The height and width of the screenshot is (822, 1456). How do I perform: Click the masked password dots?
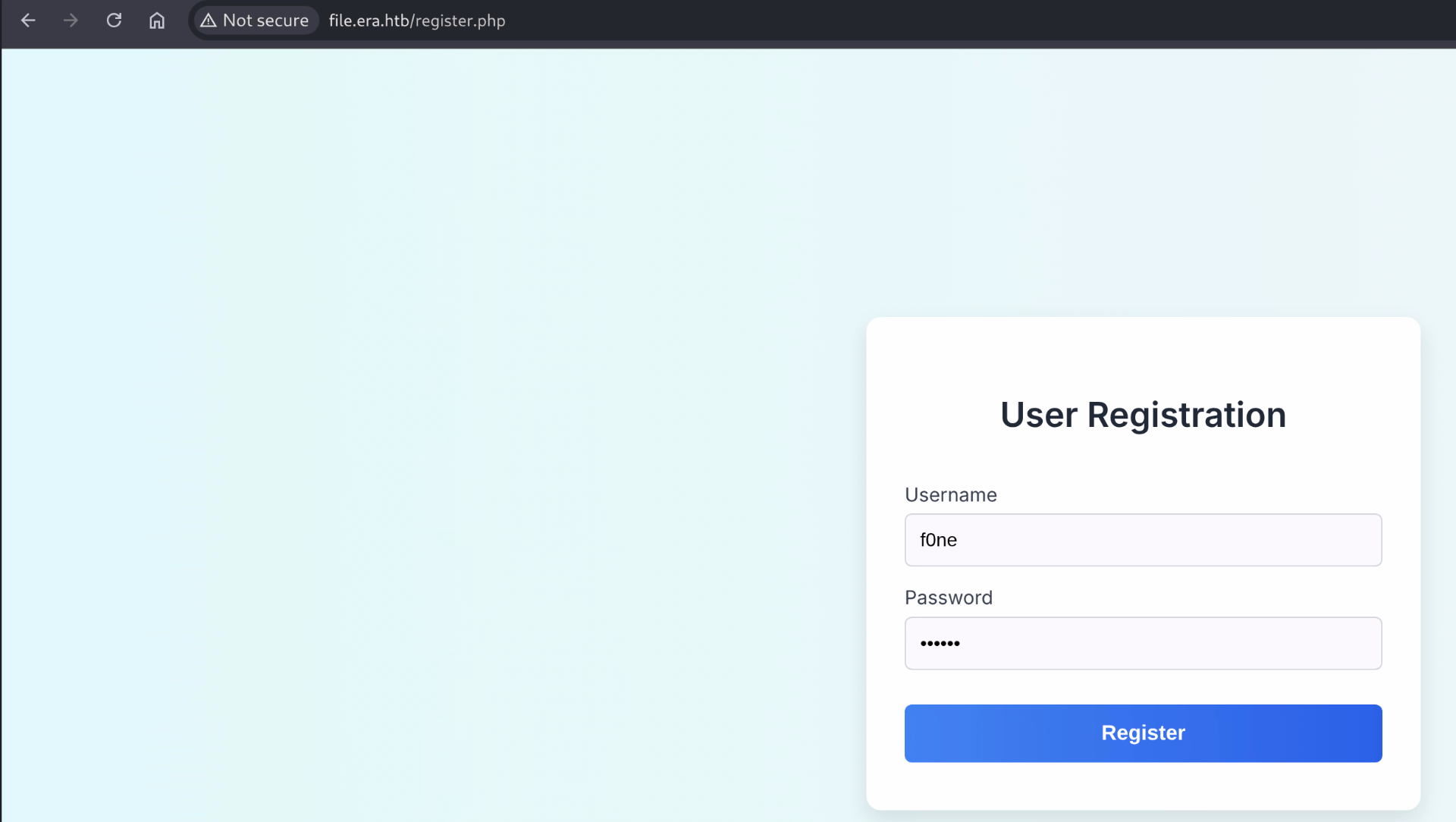point(940,644)
